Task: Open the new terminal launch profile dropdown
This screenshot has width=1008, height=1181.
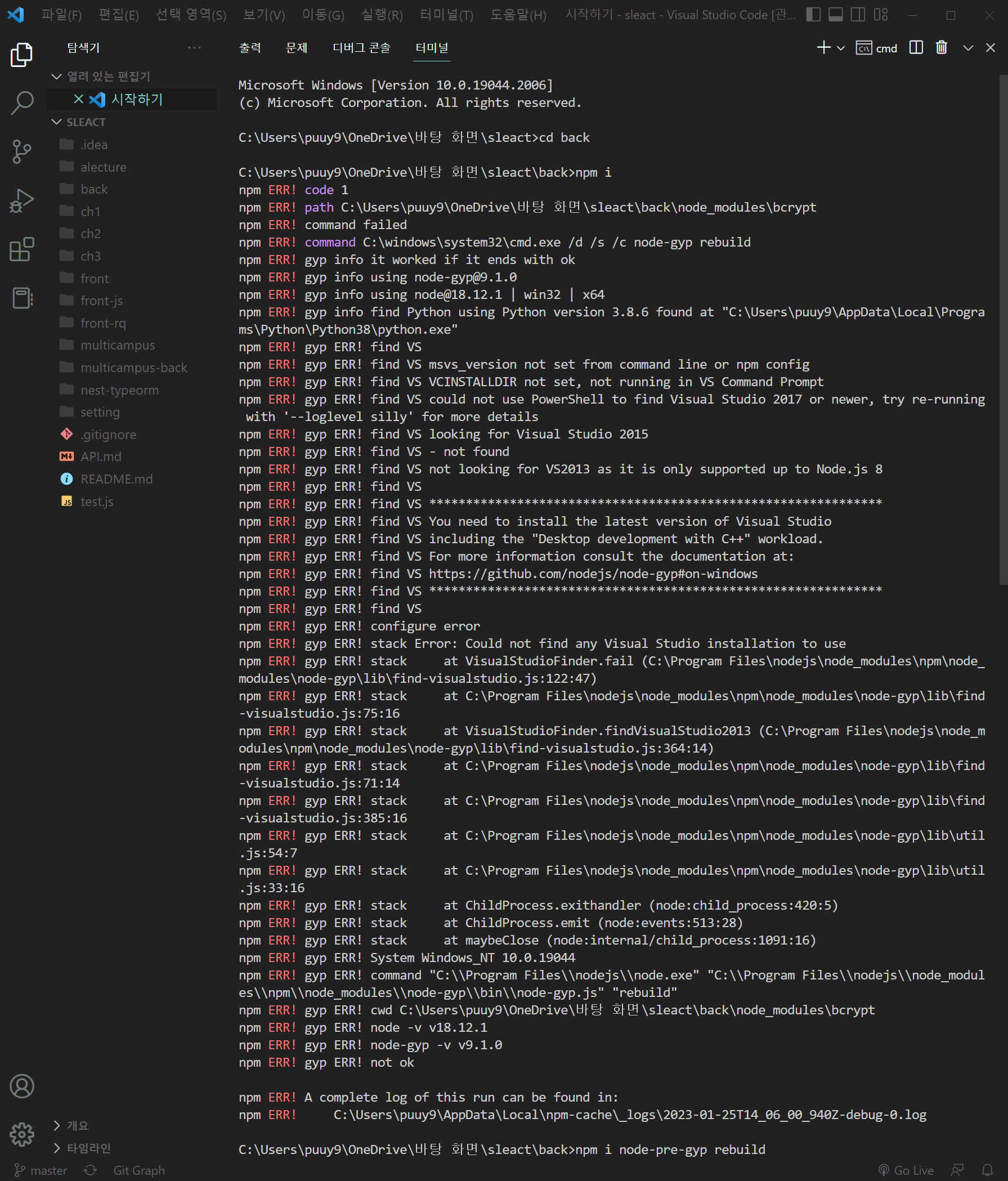Action: click(840, 48)
